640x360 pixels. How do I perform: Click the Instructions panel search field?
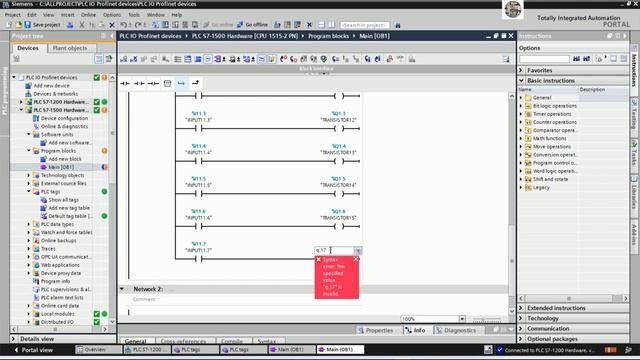pos(544,59)
